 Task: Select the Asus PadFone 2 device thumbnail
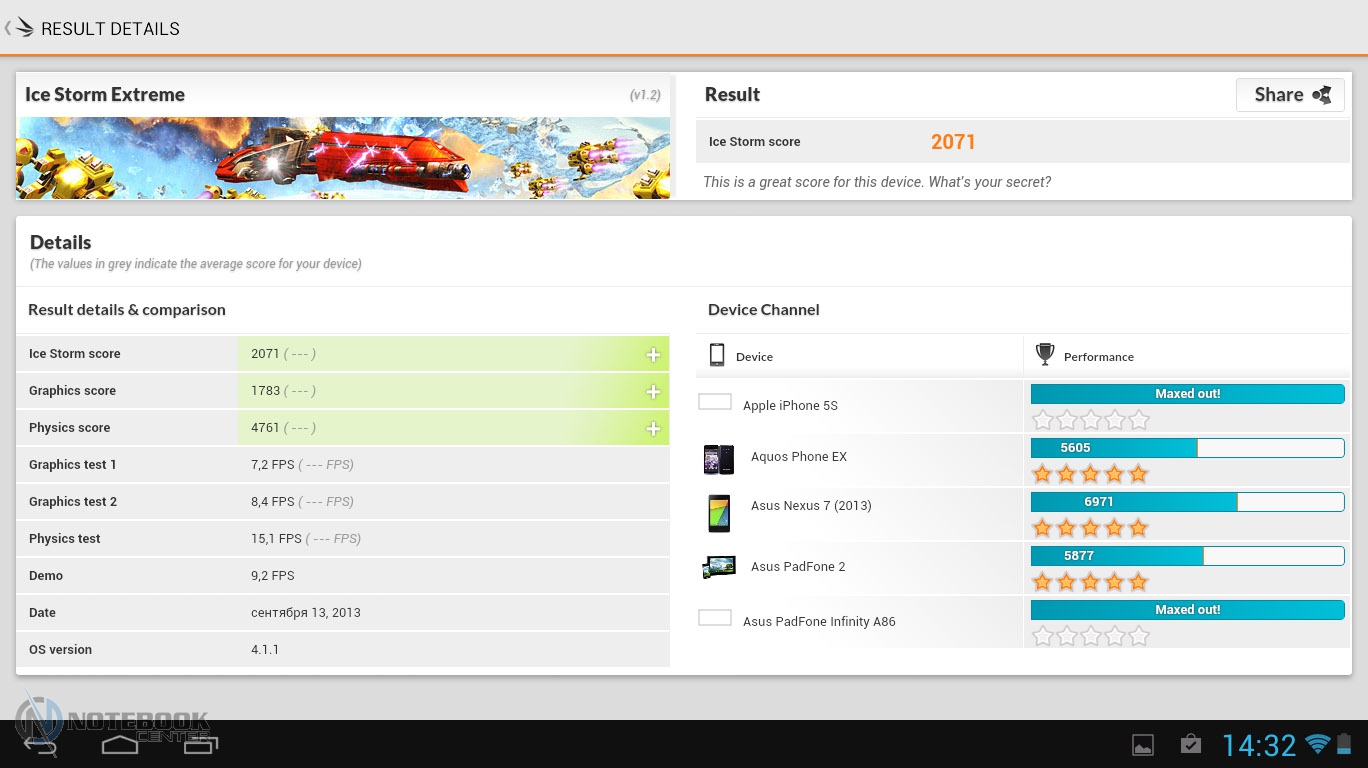click(718, 567)
